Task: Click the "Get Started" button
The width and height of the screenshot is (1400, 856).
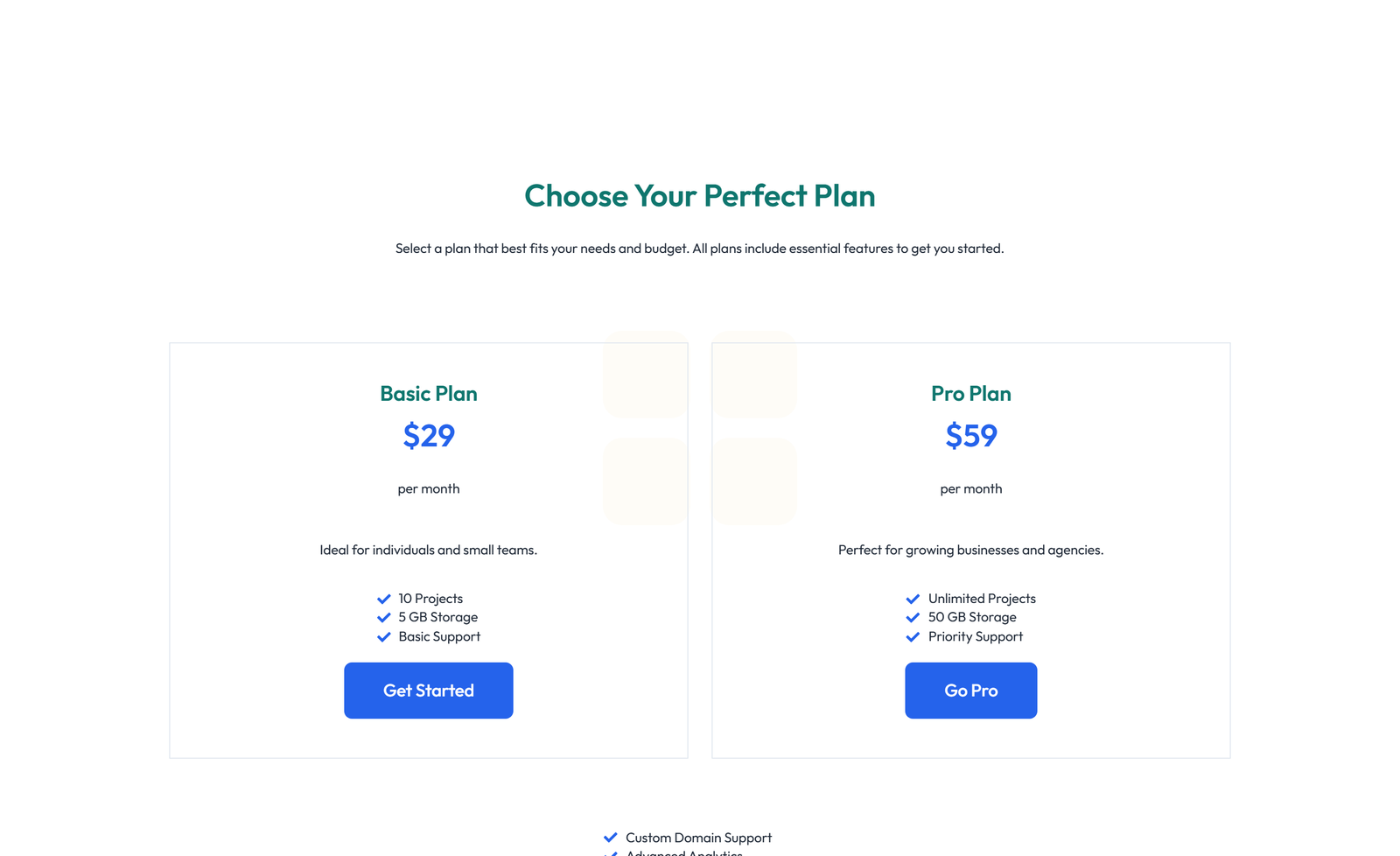Action: (x=428, y=690)
